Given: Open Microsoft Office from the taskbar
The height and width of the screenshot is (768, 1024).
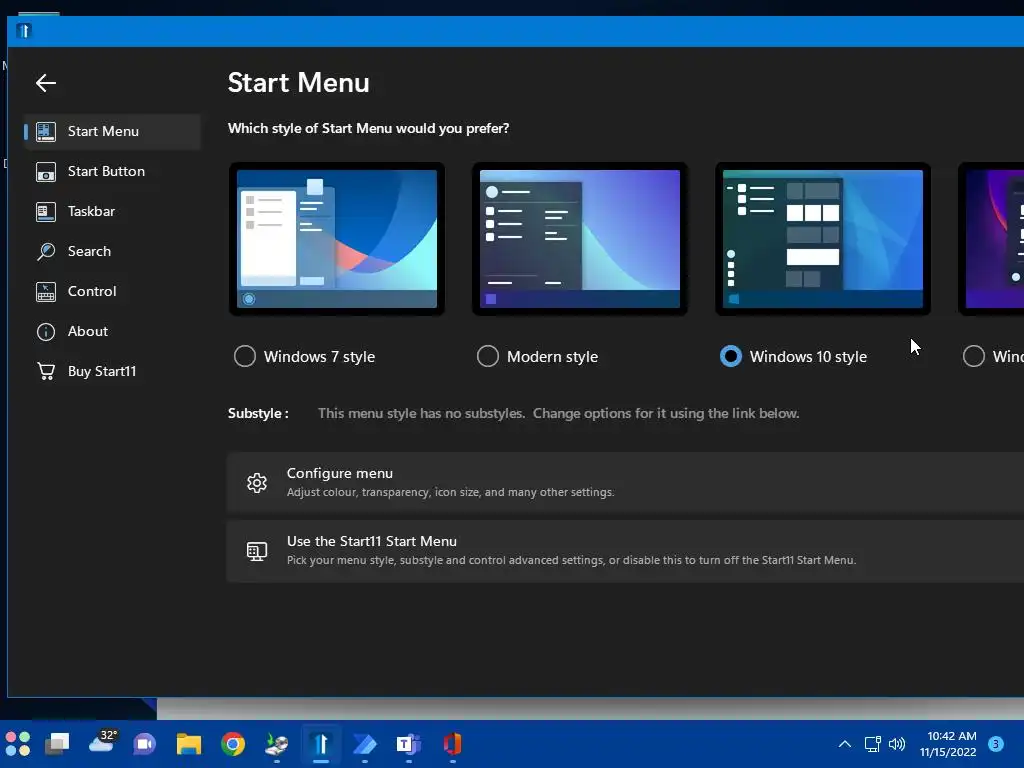Looking at the screenshot, I should [x=453, y=744].
